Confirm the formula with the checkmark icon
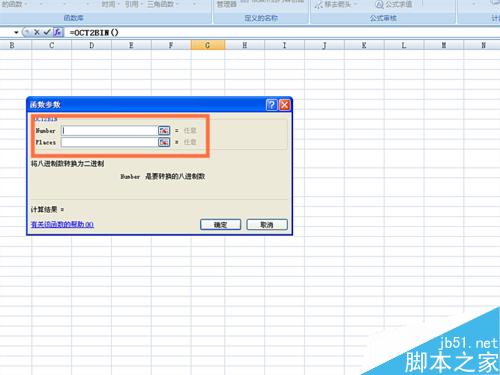This screenshot has width=500, height=375. click(47, 32)
